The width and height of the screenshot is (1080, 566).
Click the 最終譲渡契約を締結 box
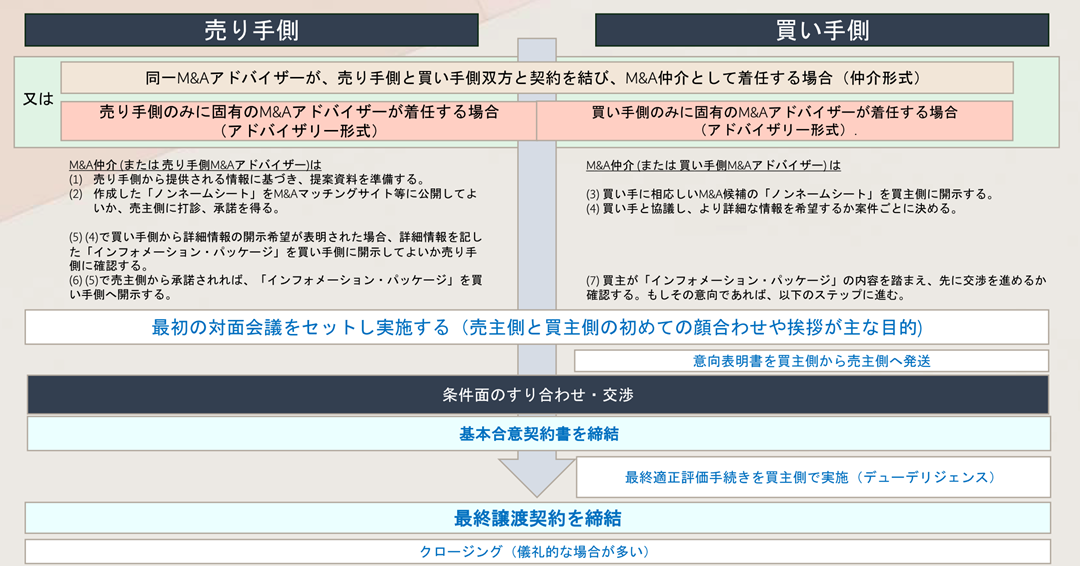point(537,518)
